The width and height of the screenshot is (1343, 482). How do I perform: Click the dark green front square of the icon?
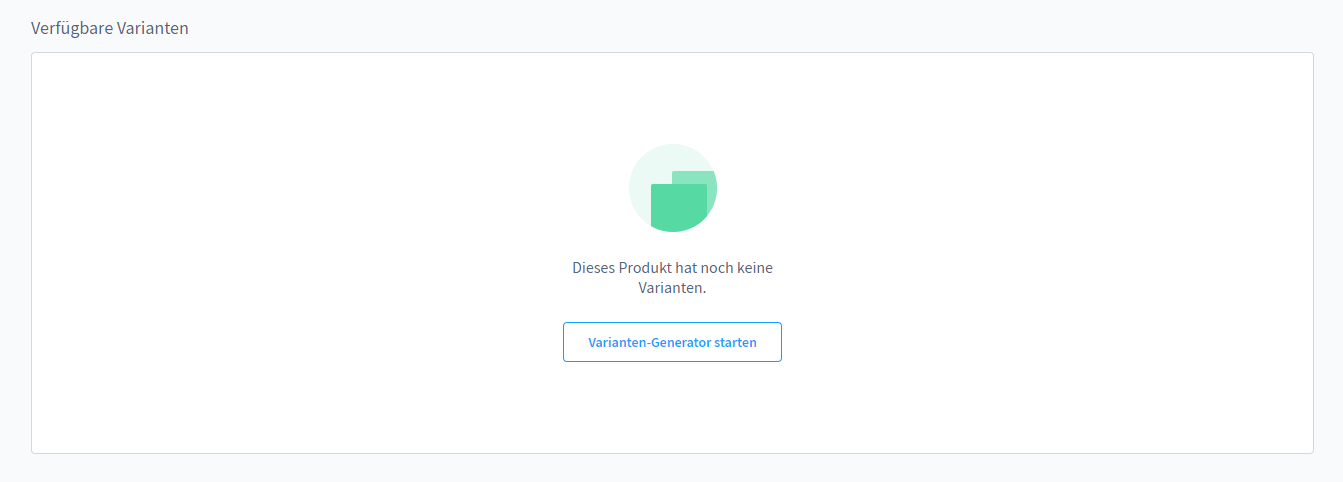675,208
